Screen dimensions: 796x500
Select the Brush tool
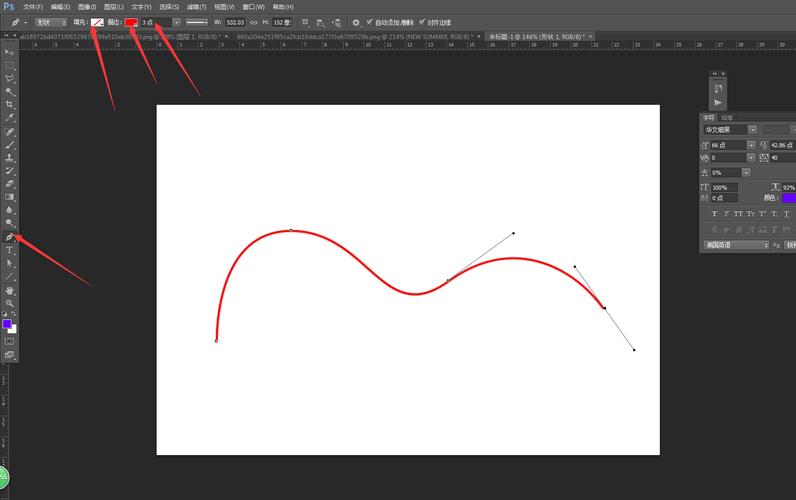click(9, 145)
